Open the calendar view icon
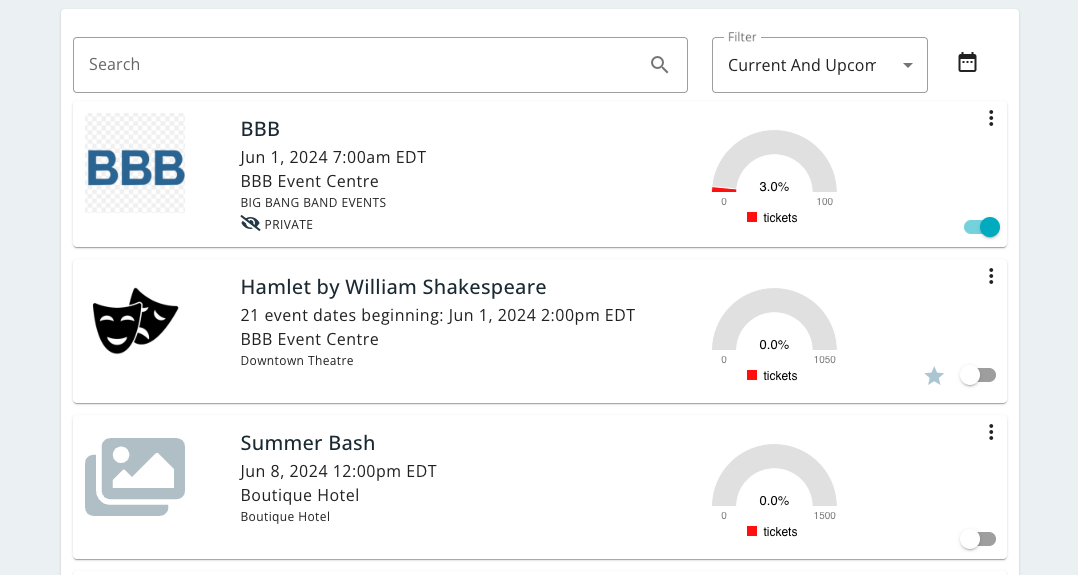Screen dimensions: 1078x575 pos(967,63)
